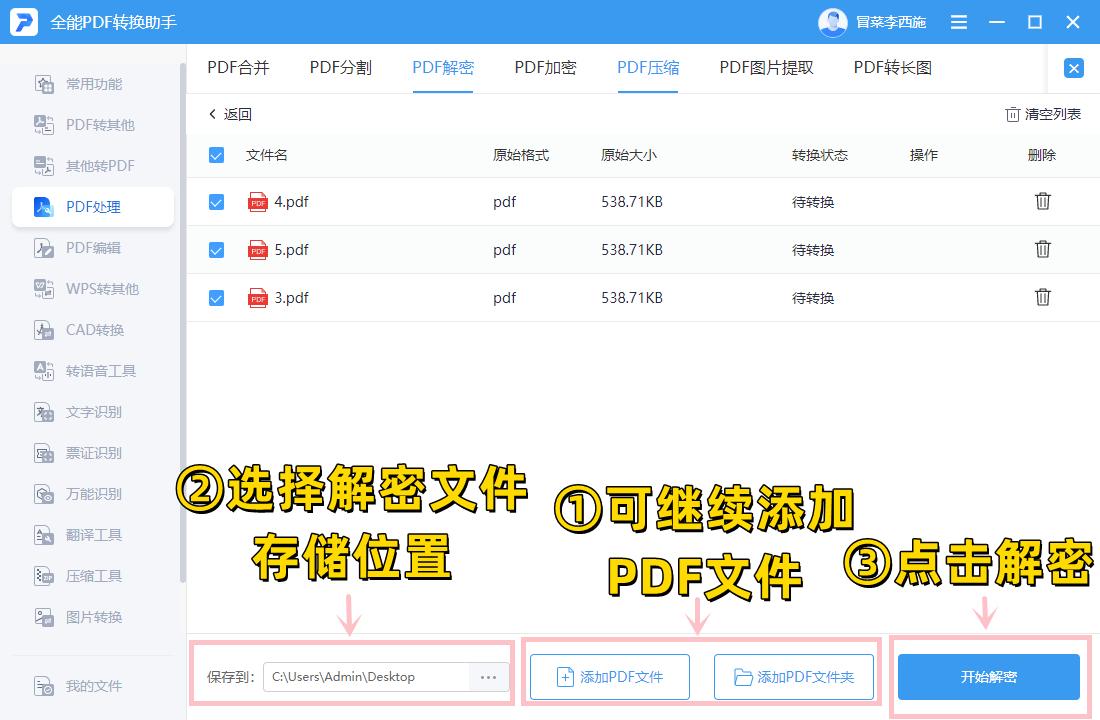Open CAD转换 in the sidebar
Screen dimensions: 1100x720
pyautogui.click(x=93, y=330)
